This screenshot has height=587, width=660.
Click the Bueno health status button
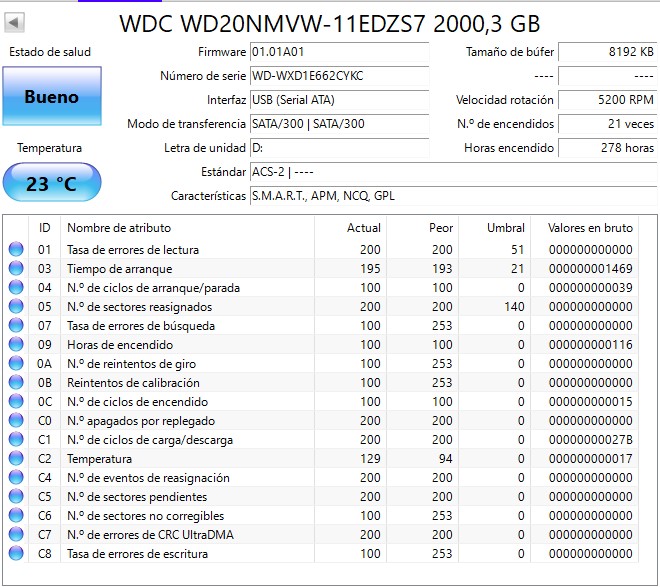tap(52, 96)
